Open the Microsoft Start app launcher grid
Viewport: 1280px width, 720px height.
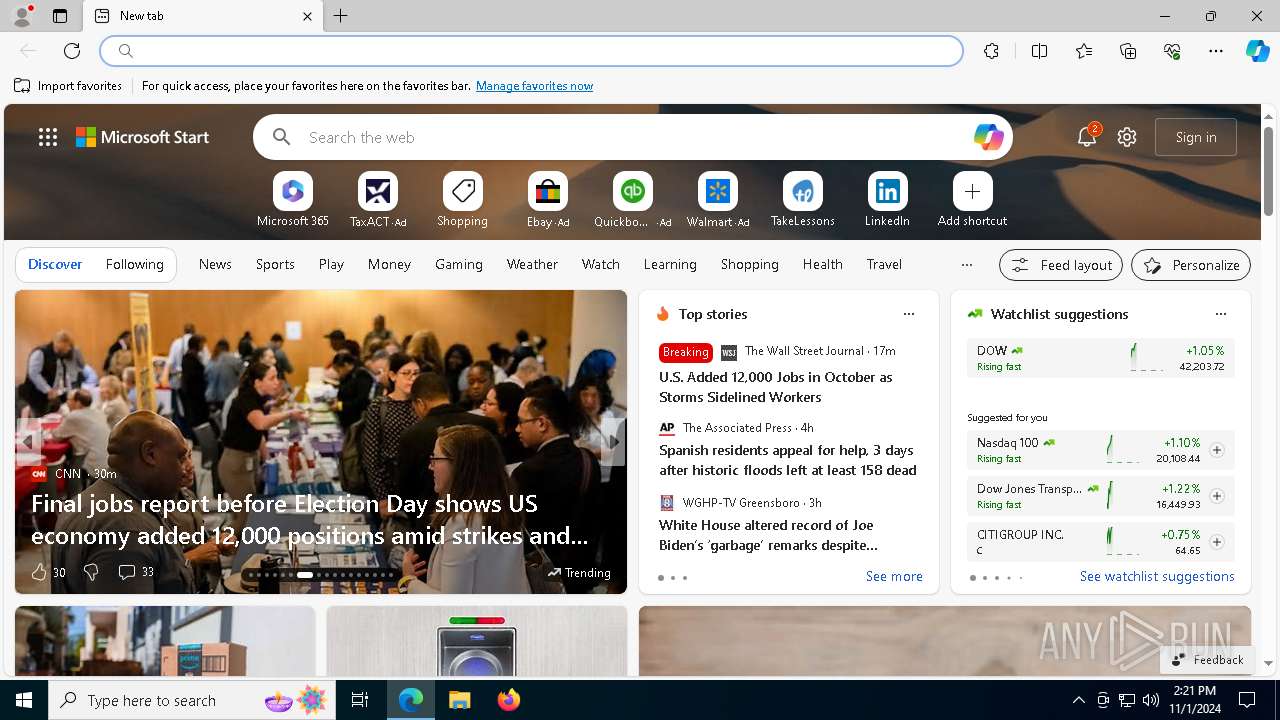coord(48,137)
